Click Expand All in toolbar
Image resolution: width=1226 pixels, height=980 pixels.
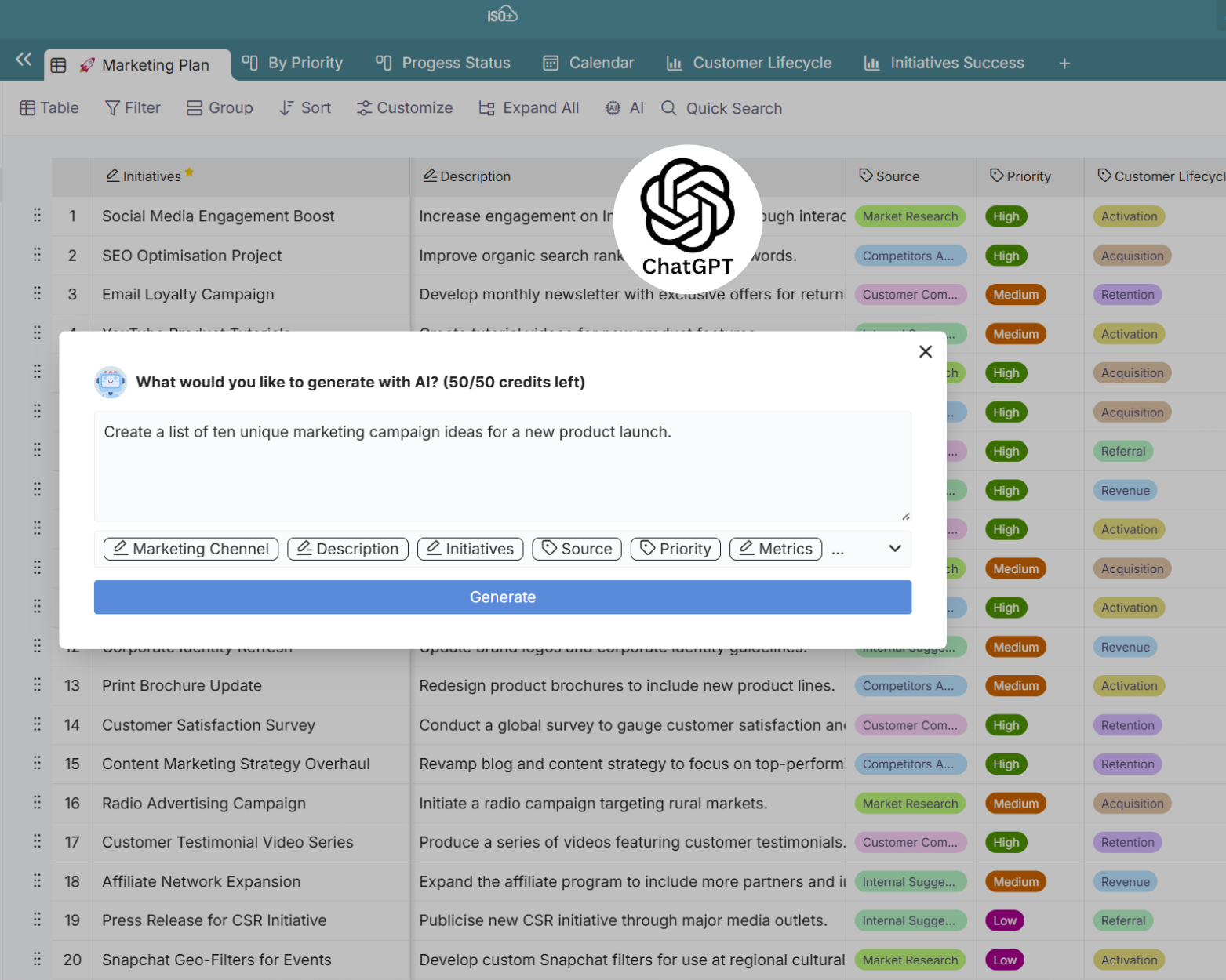(x=529, y=108)
